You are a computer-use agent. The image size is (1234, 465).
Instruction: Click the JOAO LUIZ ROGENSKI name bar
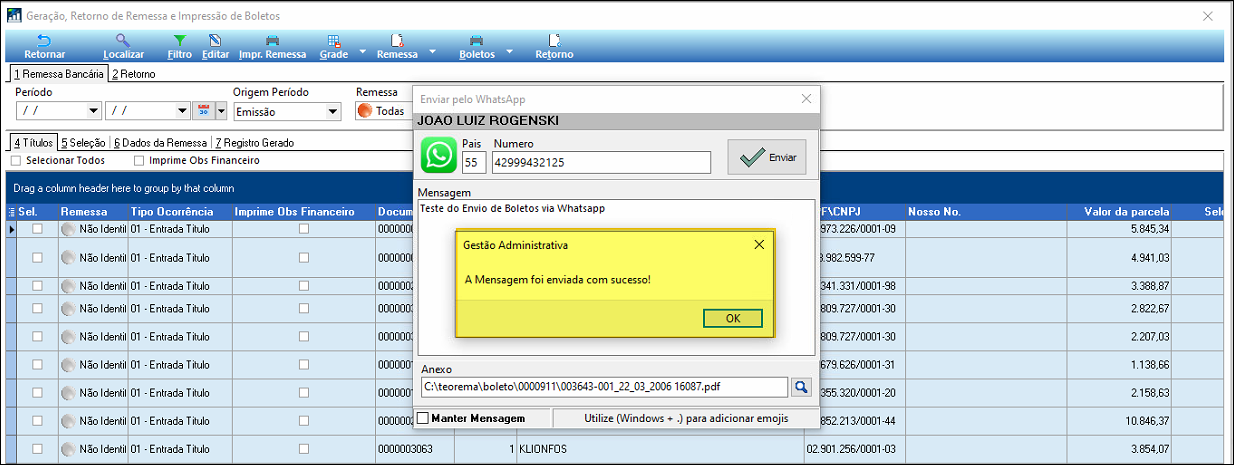point(617,121)
